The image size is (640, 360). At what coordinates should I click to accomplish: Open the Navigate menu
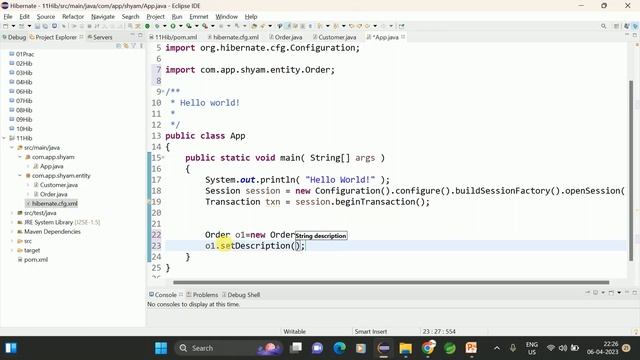pyautogui.click(x=103, y=17)
